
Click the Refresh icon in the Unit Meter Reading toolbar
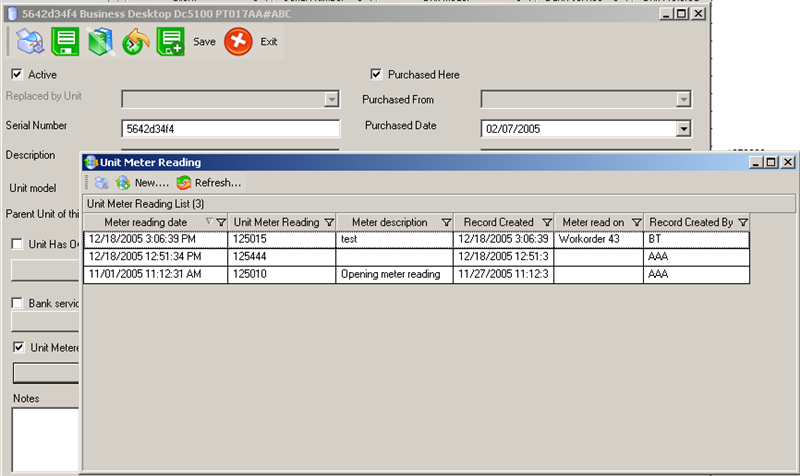(x=184, y=183)
